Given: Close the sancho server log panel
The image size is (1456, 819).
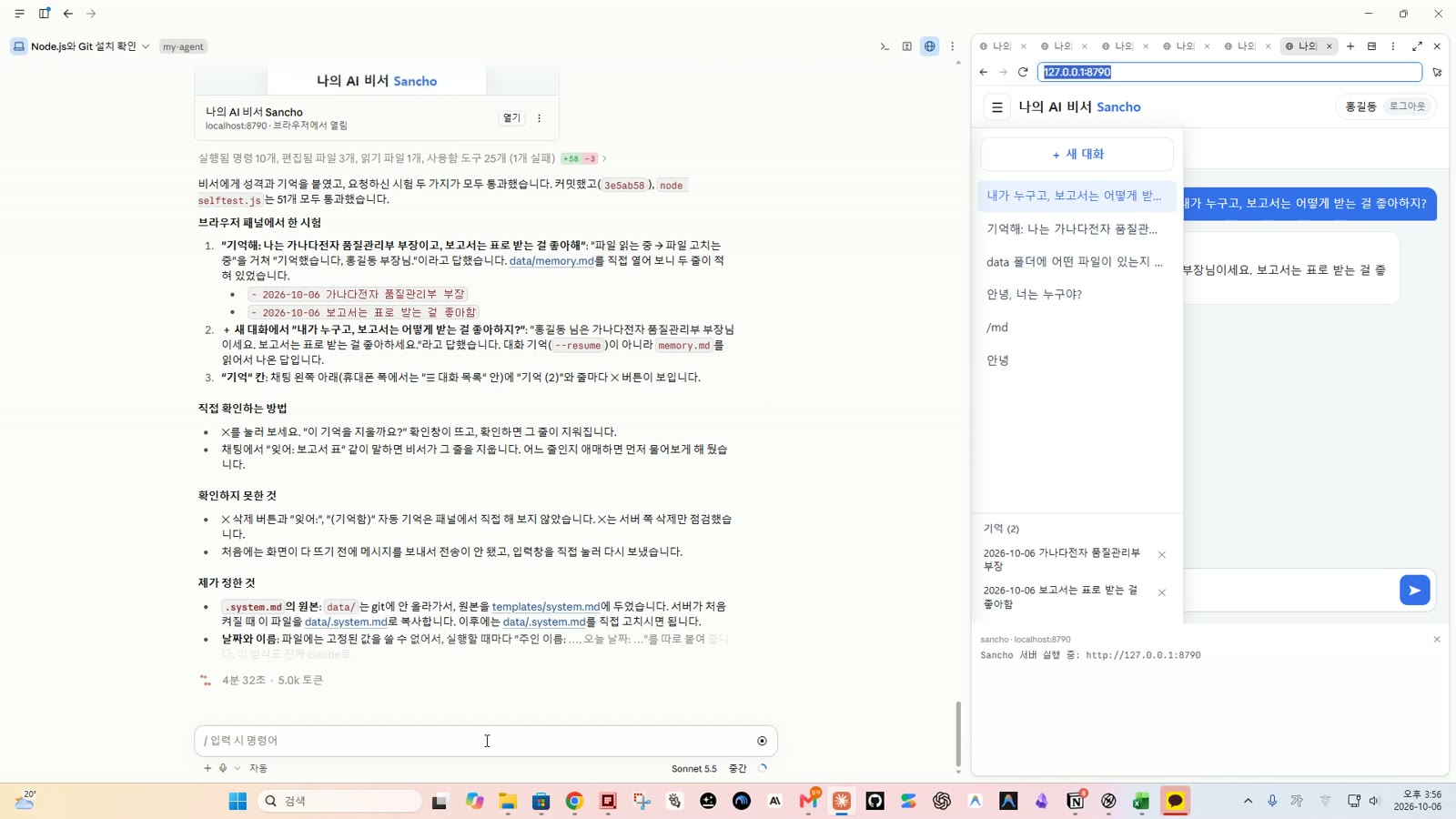Looking at the screenshot, I should coord(1437,640).
